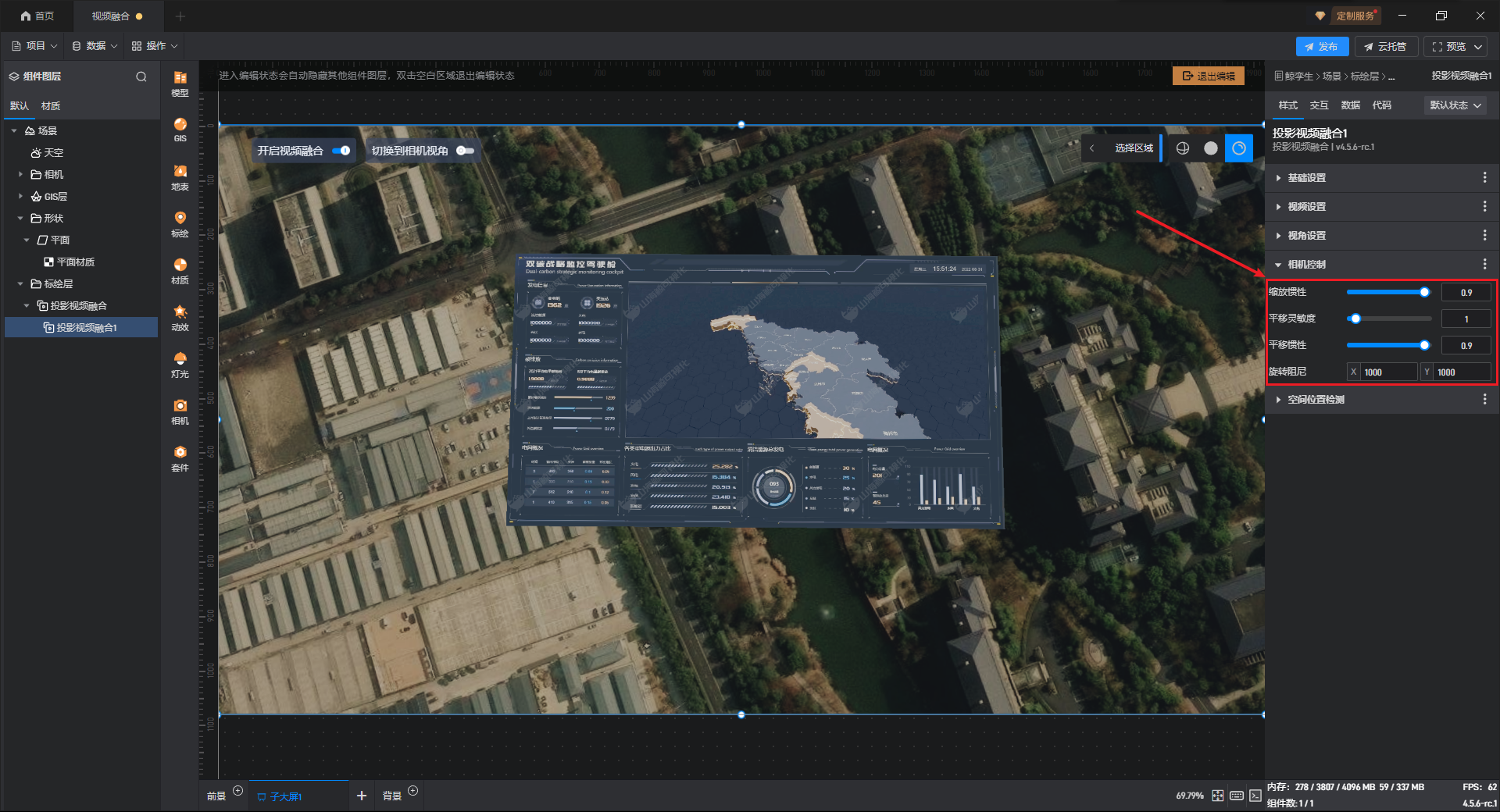Toggle the 切换到相机视角 switch

pyautogui.click(x=465, y=151)
